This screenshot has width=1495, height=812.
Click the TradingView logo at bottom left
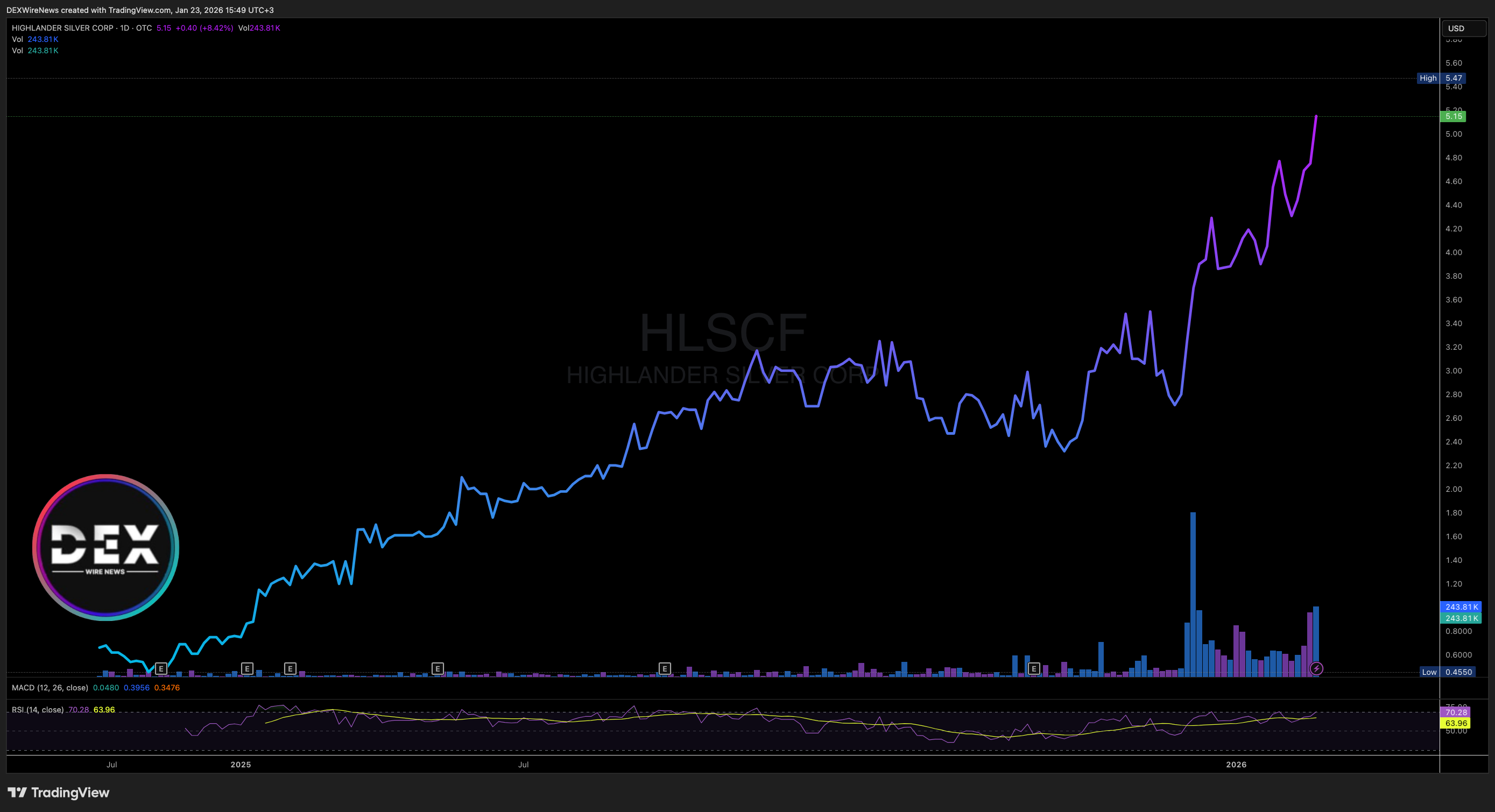click(58, 792)
